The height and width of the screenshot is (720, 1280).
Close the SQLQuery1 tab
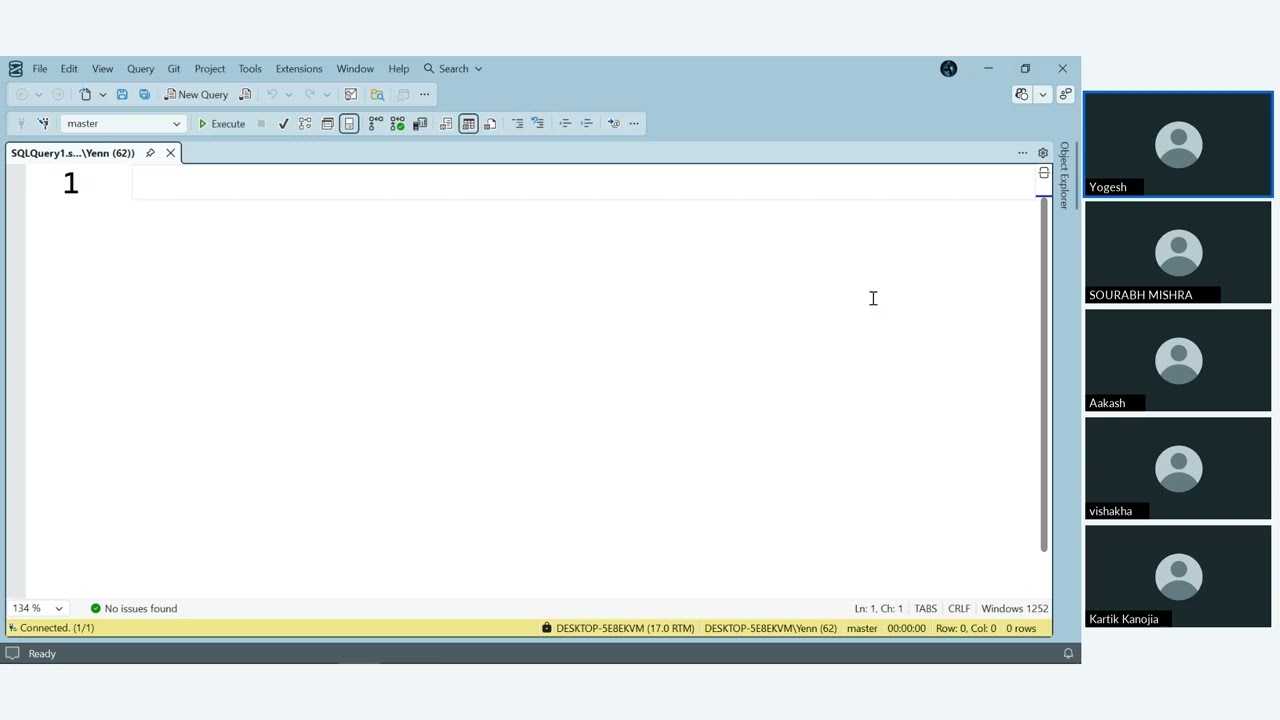pos(171,153)
